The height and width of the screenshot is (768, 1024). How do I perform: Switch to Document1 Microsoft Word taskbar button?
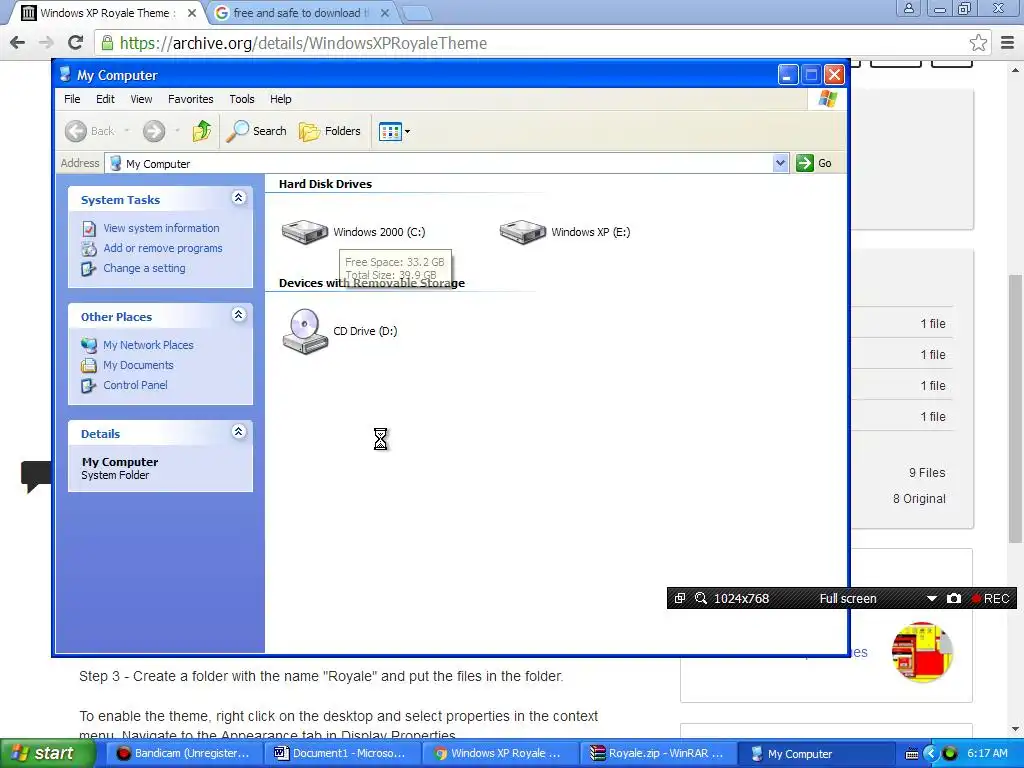(x=342, y=754)
